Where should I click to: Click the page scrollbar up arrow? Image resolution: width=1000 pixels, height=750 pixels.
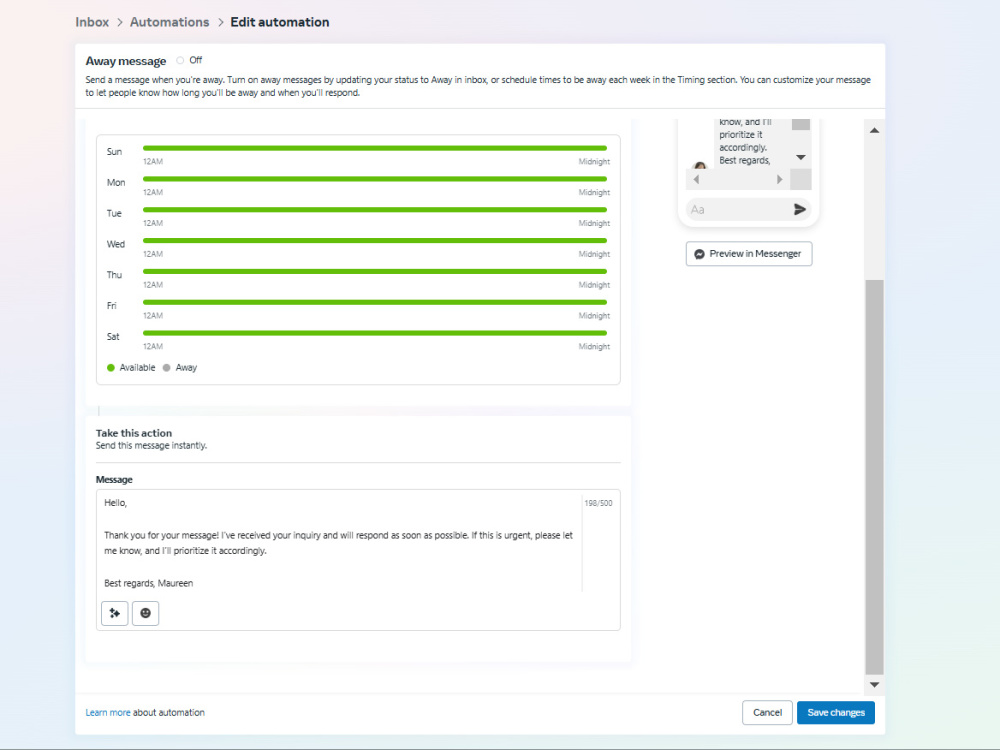point(874,130)
